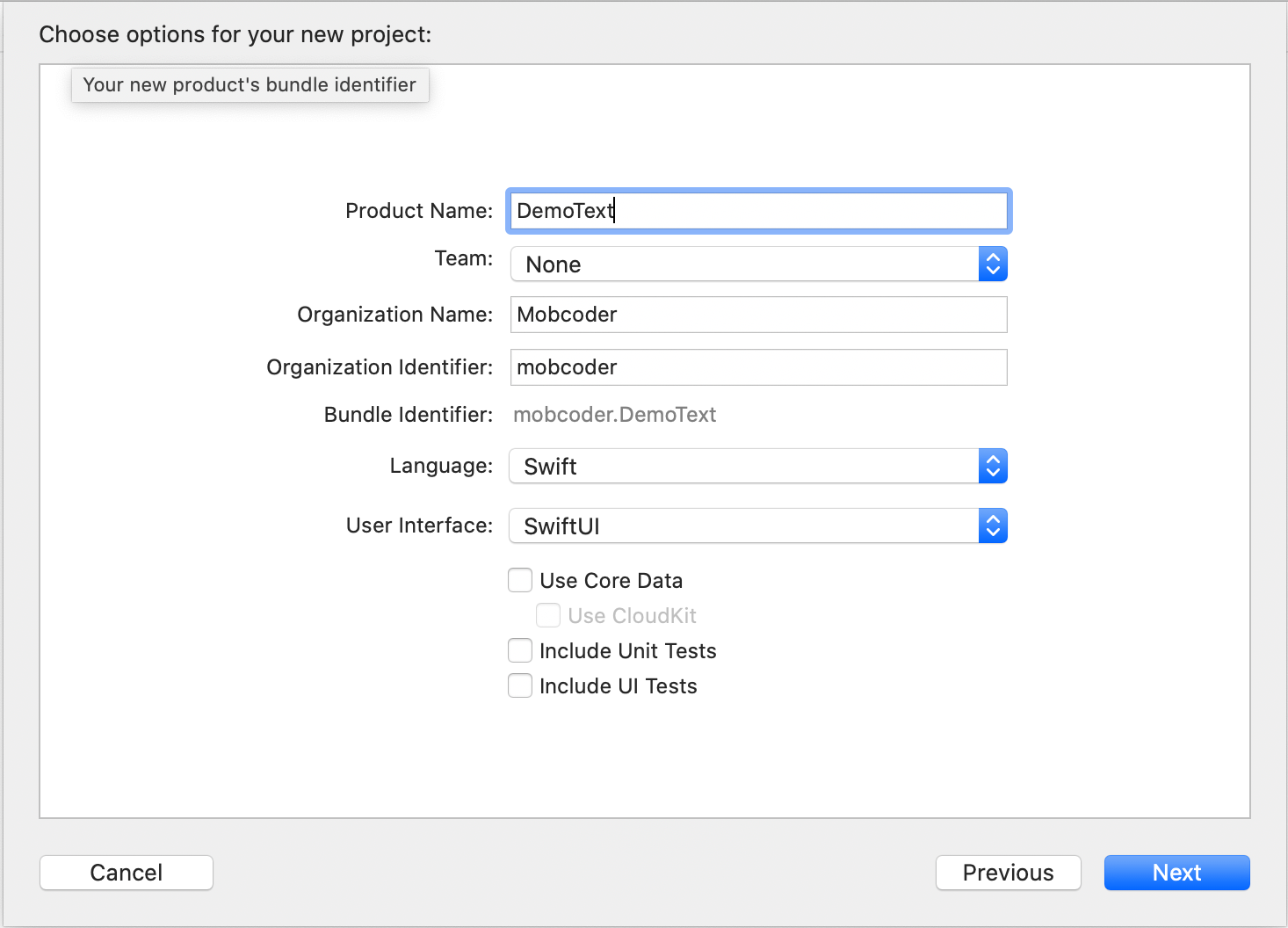Enable the Use Core Data checkbox

(x=520, y=581)
